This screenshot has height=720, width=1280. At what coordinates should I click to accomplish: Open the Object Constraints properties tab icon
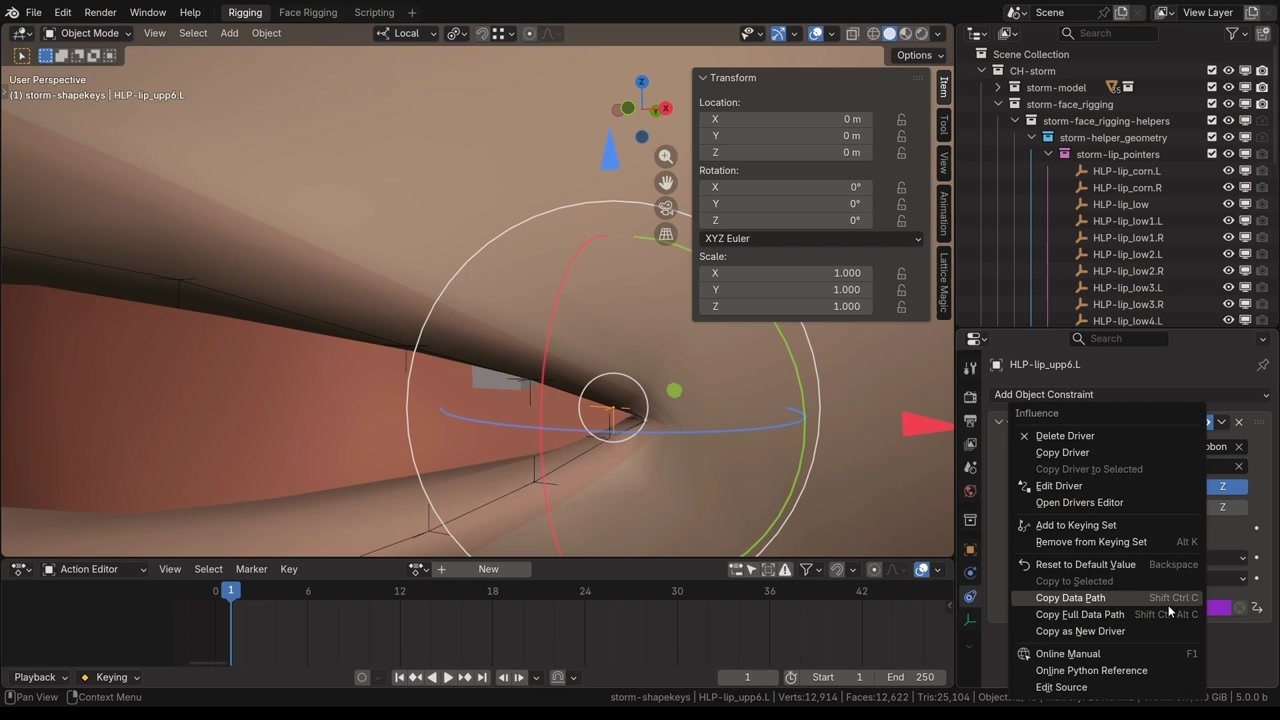[970, 597]
